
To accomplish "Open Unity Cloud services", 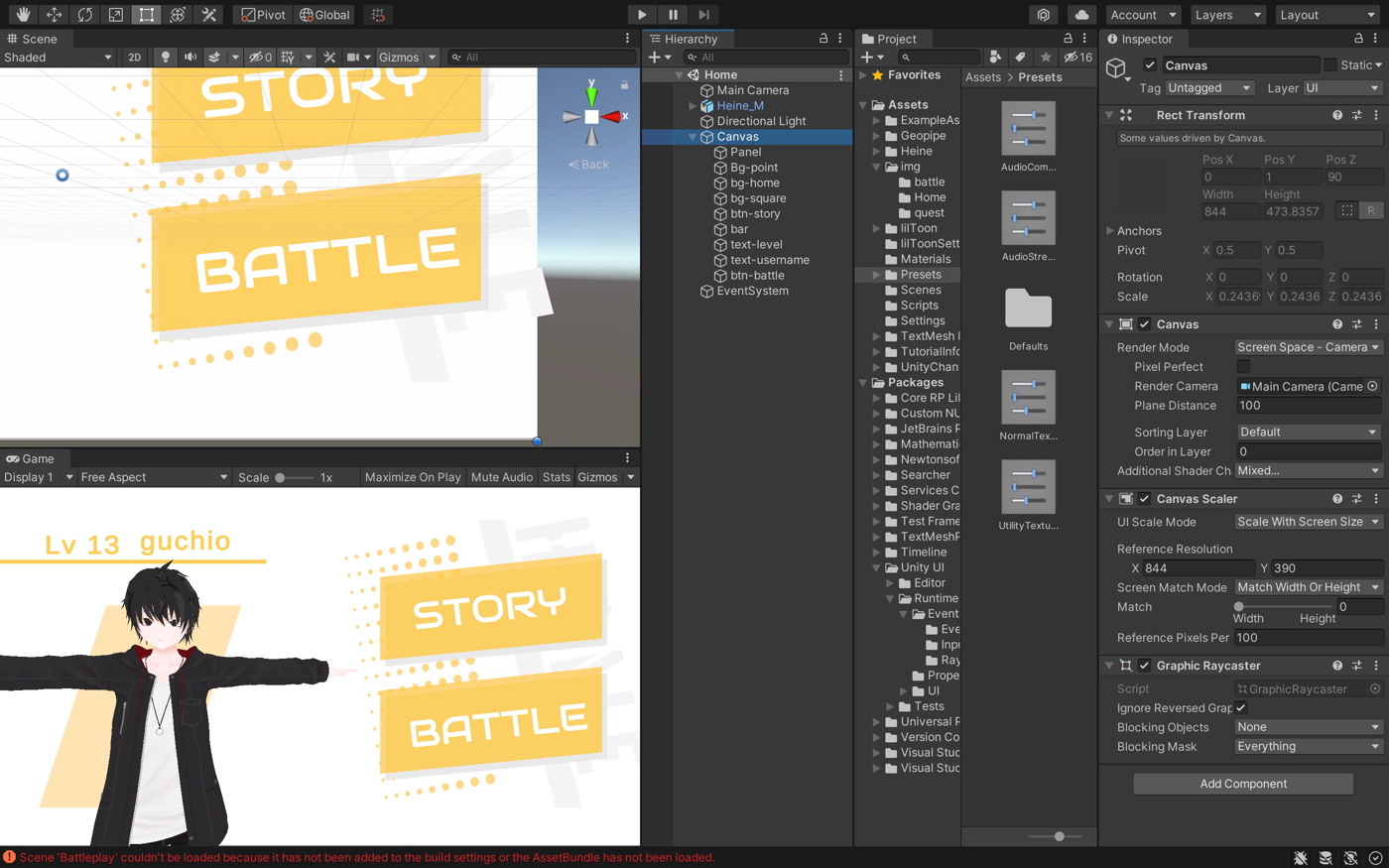I will coord(1081,14).
